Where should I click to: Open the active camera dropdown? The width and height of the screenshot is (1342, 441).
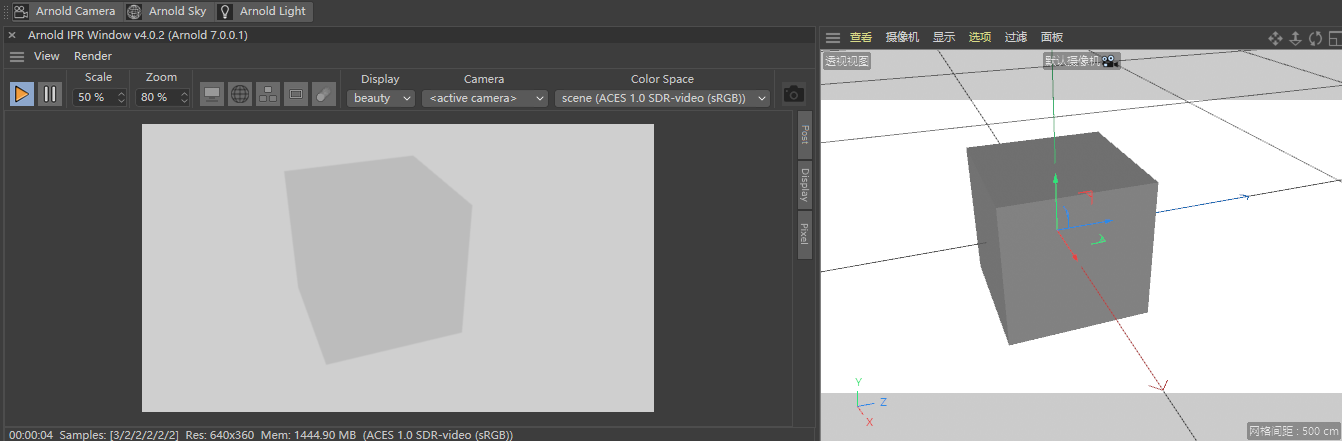click(485, 98)
